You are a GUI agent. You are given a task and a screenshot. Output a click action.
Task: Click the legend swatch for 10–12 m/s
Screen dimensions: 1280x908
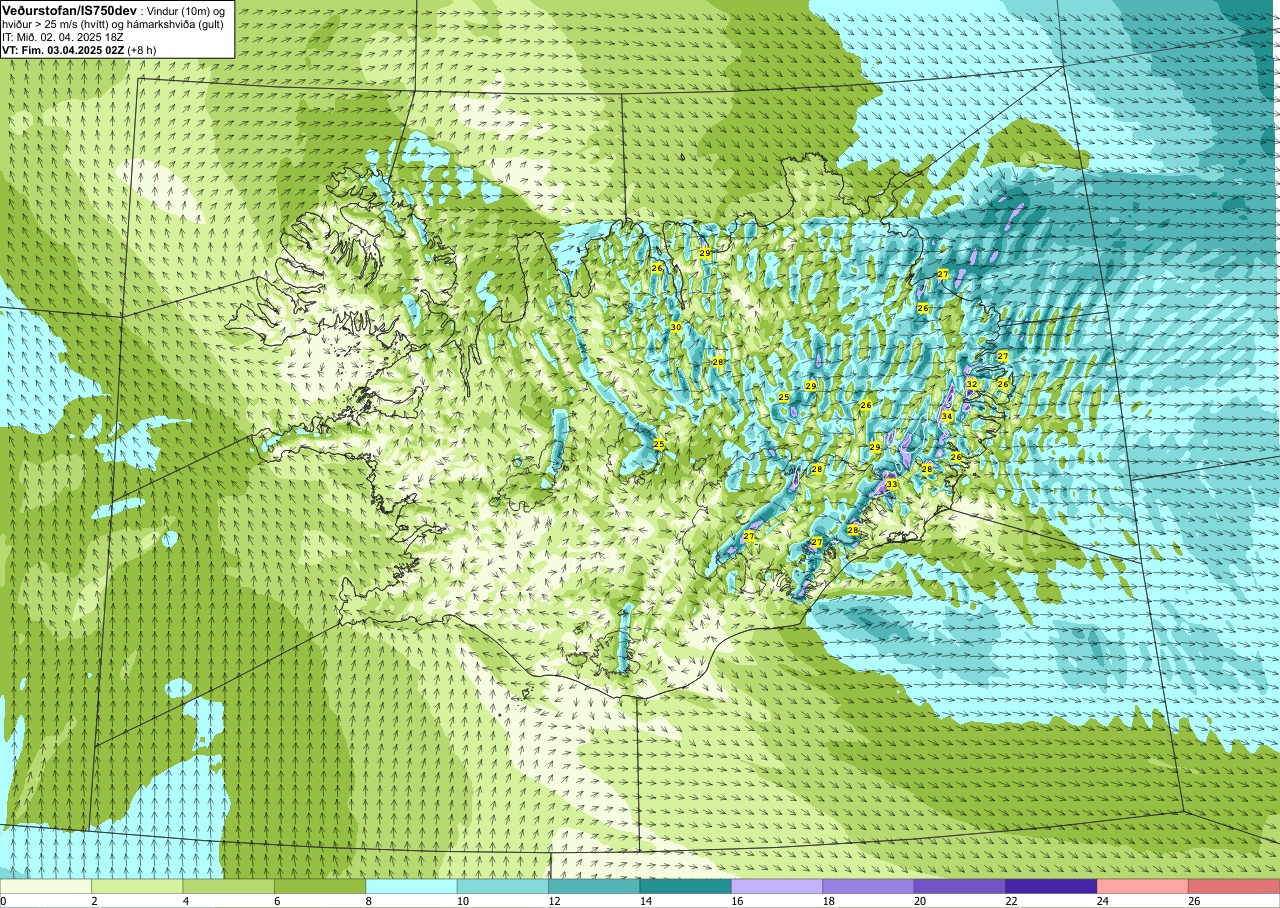[x=503, y=886]
